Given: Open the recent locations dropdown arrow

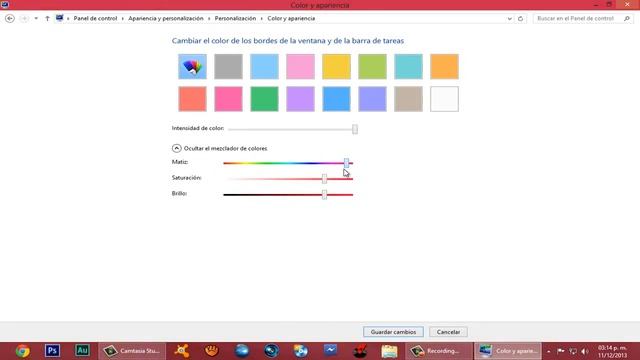Looking at the screenshot, I should tap(36, 18).
